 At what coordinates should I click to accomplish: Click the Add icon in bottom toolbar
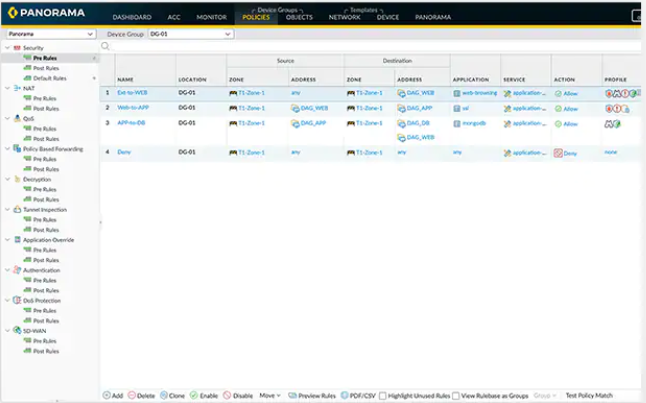pos(106,395)
